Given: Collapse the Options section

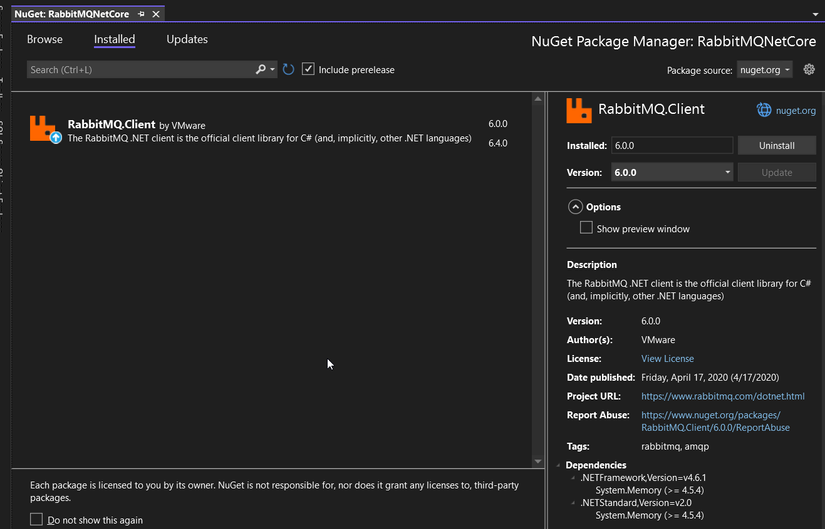Looking at the screenshot, I should [575, 207].
